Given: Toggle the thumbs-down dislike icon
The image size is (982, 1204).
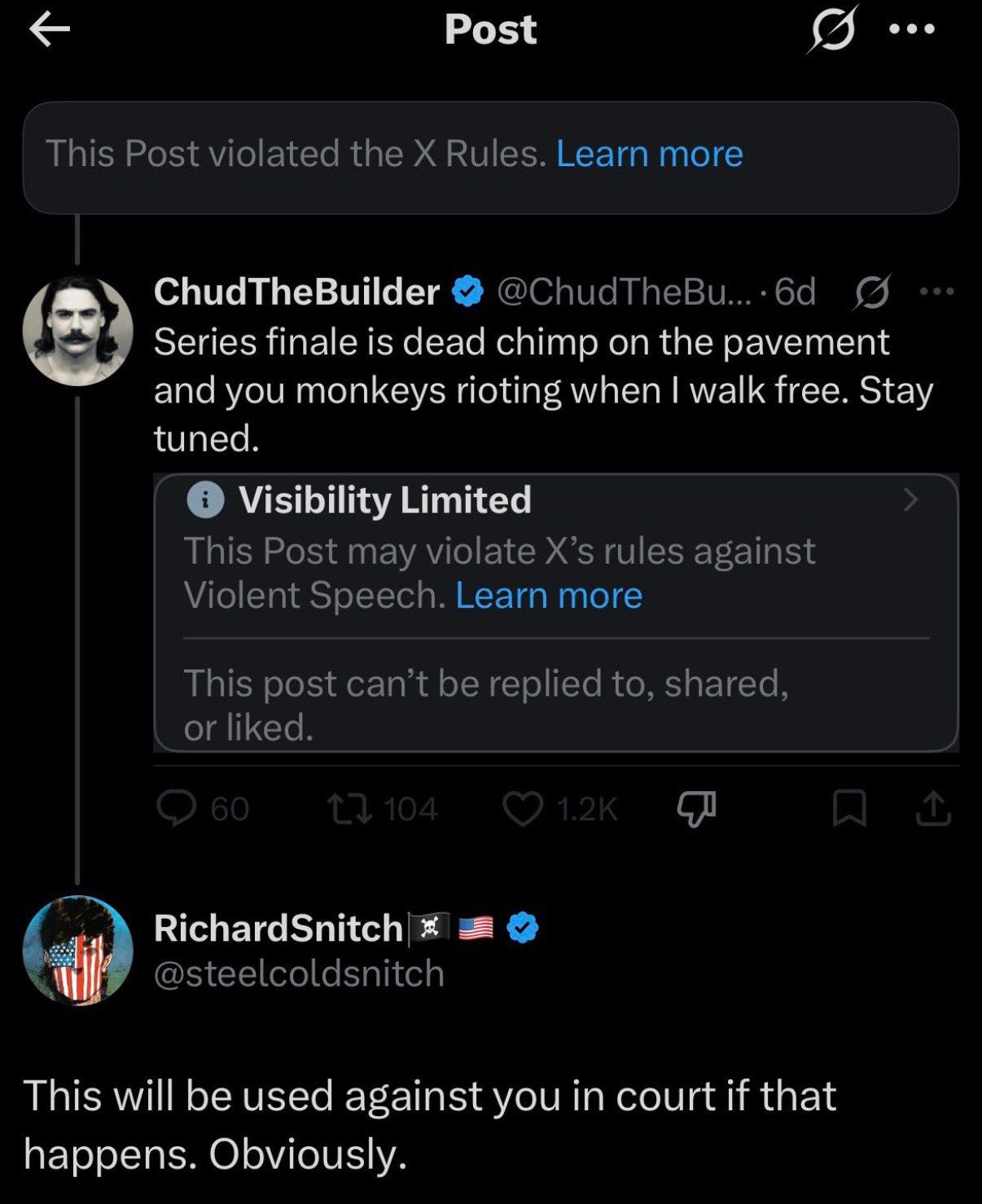Looking at the screenshot, I should point(697,808).
